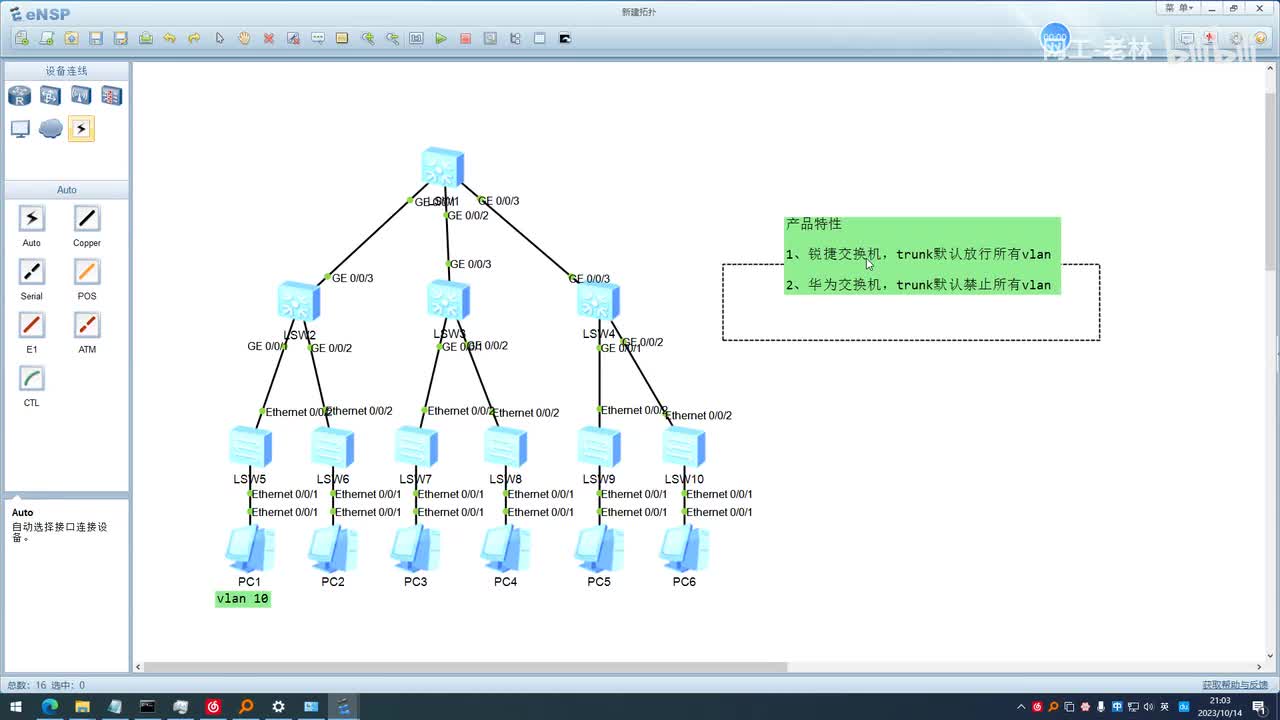1280x720 pixels.
Task: Open Windows Start menu on taskbar
Action: [x=16, y=707]
